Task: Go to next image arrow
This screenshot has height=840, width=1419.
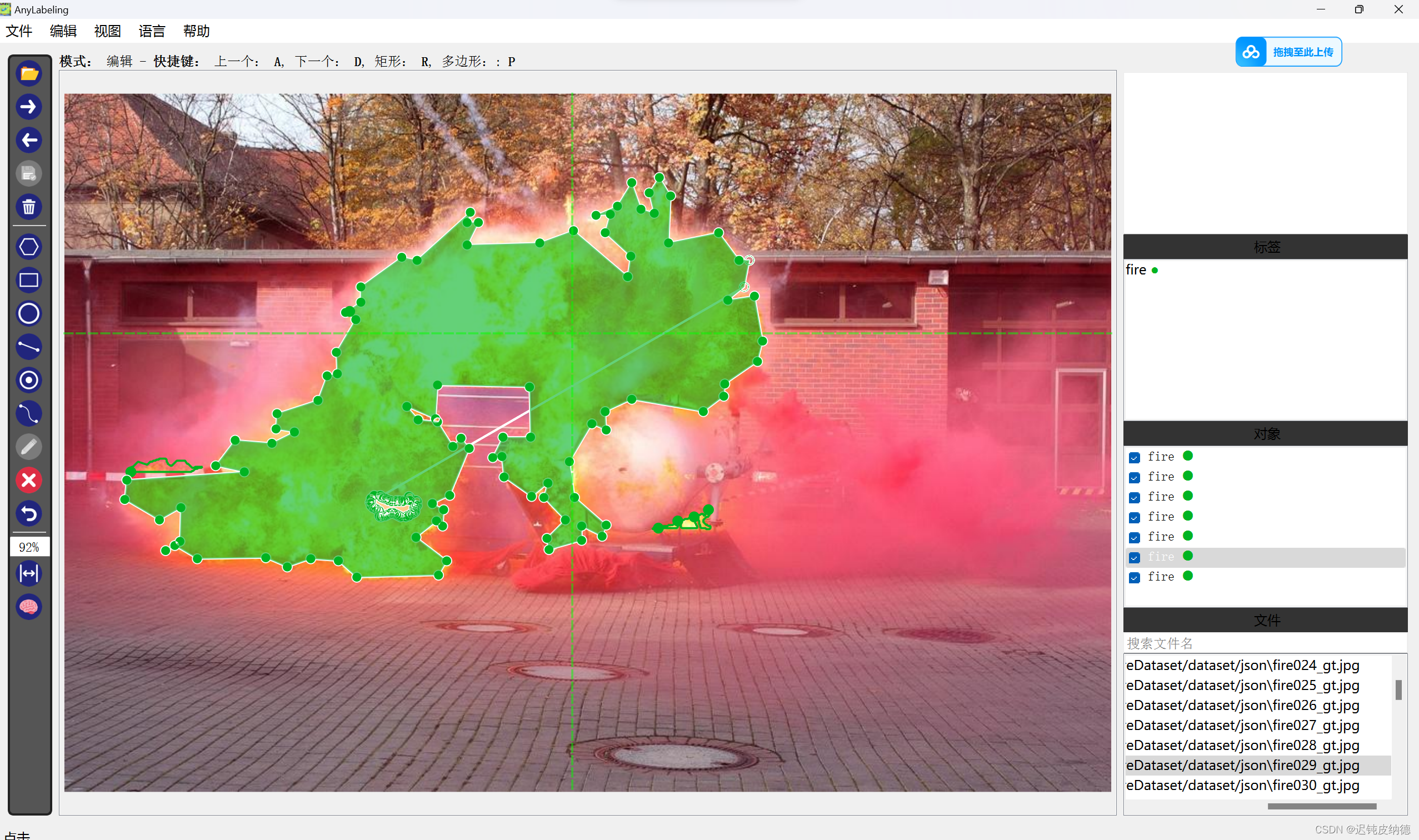Action: coord(29,107)
